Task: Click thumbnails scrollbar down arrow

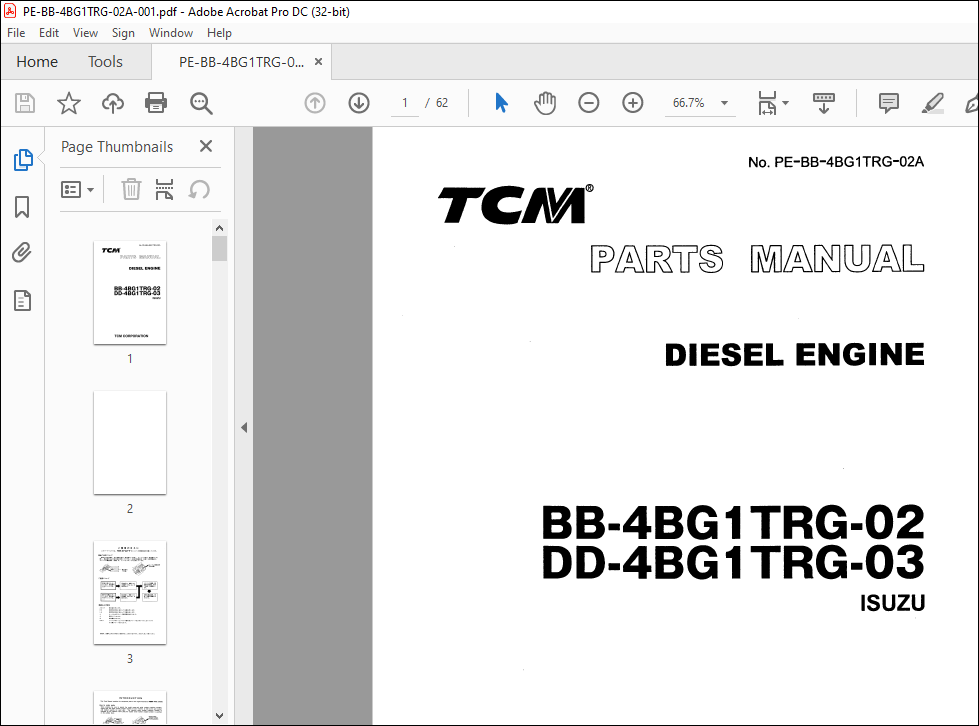Action: [219, 716]
